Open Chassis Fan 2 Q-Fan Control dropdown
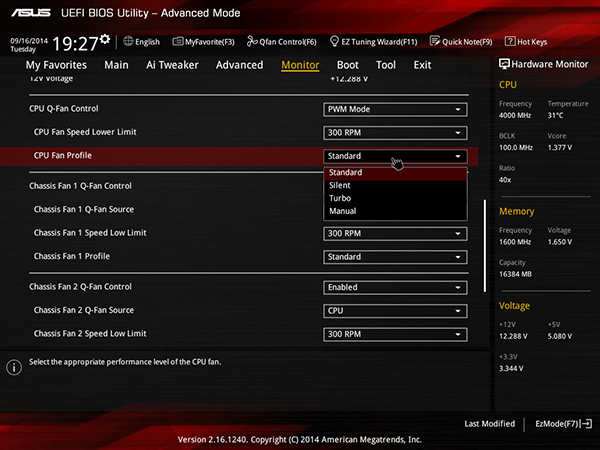Image resolution: width=600 pixels, height=450 pixels. 395,287
